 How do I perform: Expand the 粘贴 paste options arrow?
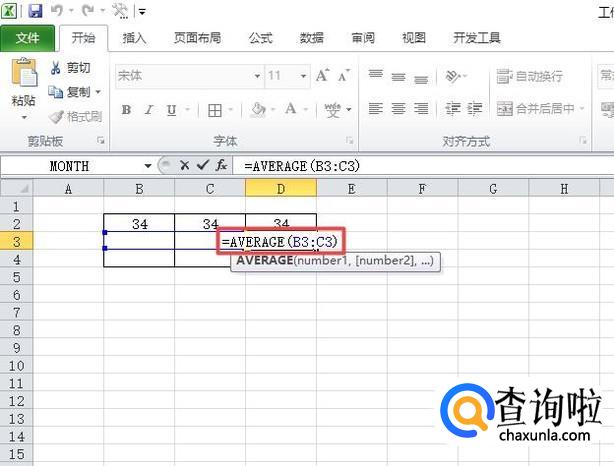click(x=24, y=117)
